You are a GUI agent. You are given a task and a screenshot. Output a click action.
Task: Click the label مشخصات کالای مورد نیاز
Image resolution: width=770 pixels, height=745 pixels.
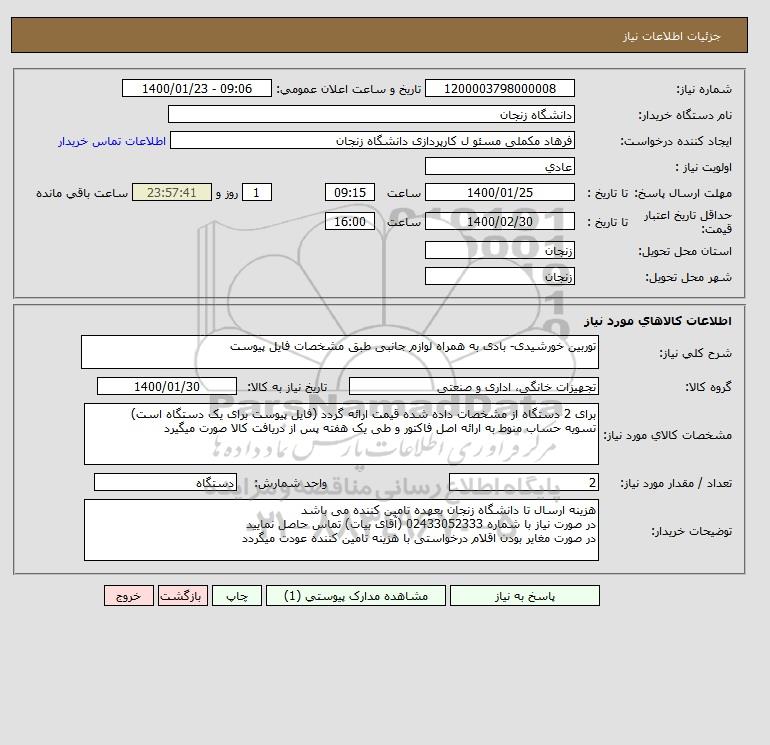(x=667, y=435)
